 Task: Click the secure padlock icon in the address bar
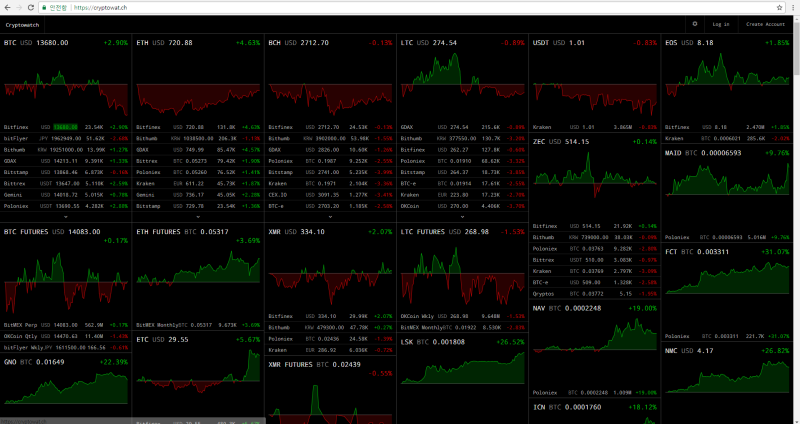click(44, 8)
